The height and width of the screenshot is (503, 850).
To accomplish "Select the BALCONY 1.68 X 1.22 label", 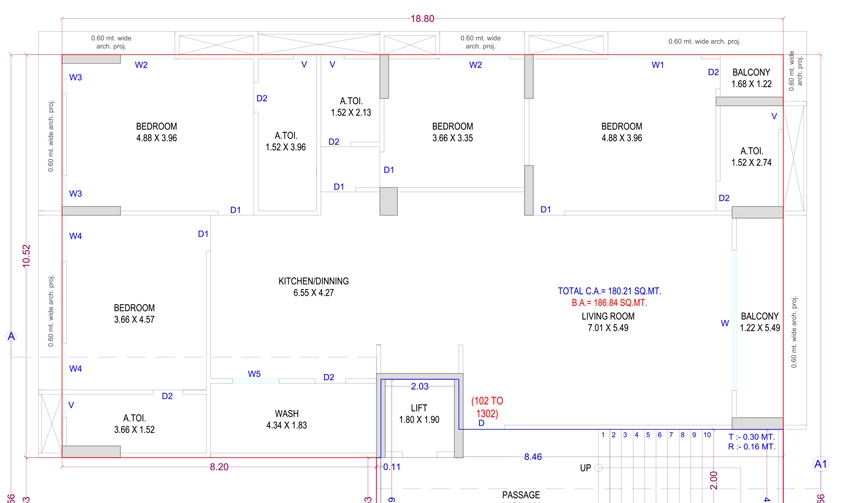I will (x=751, y=78).
